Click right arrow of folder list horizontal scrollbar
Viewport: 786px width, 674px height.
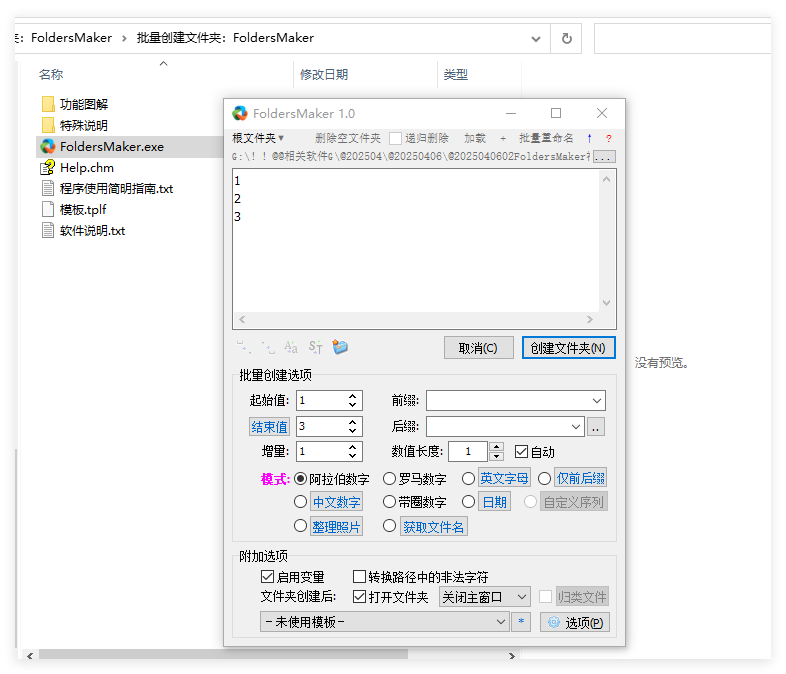590,319
